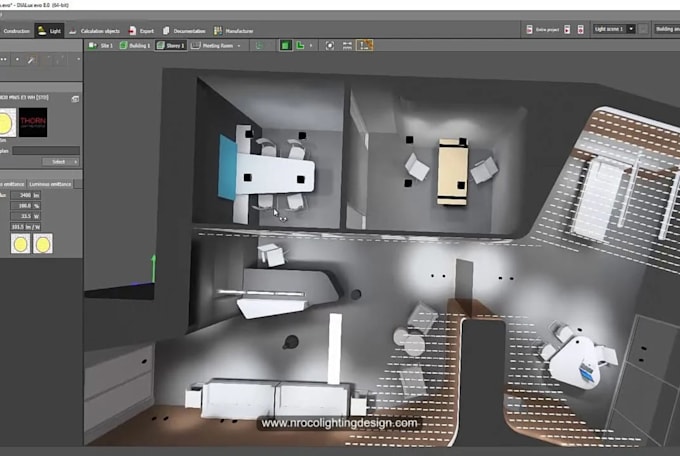Click the empty text field above Select
The height and width of the screenshot is (456, 680).
pos(46,151)
